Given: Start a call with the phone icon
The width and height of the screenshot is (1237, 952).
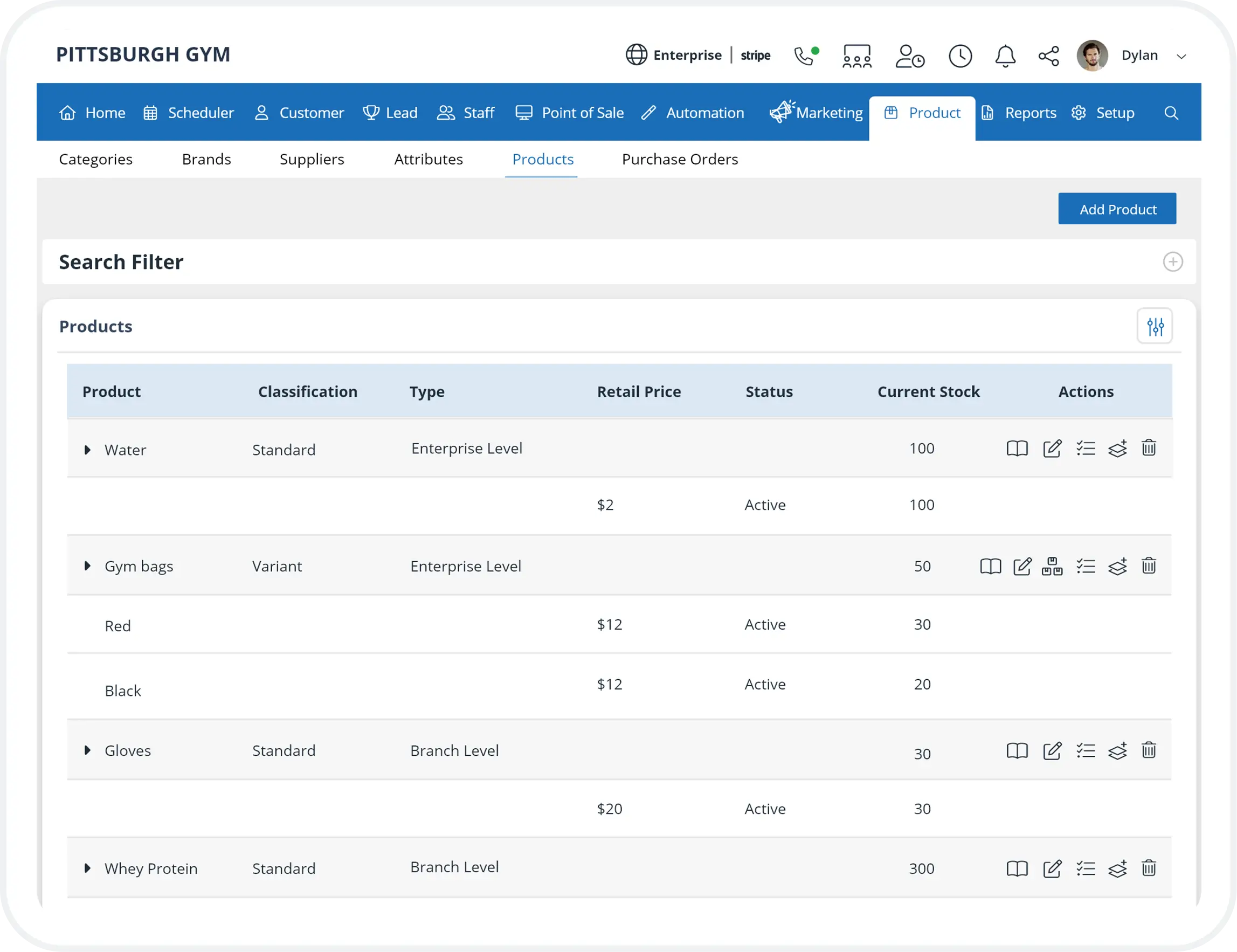Looking at the screenshot, I should pyautogui.click(x=805, y=55).
